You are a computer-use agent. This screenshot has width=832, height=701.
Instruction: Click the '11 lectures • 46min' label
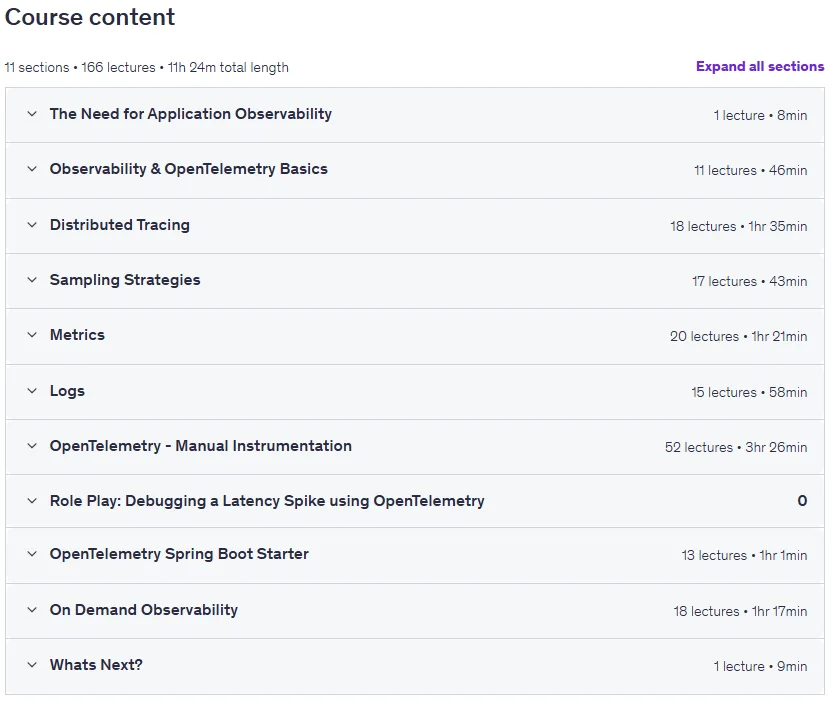pos(751,170)
